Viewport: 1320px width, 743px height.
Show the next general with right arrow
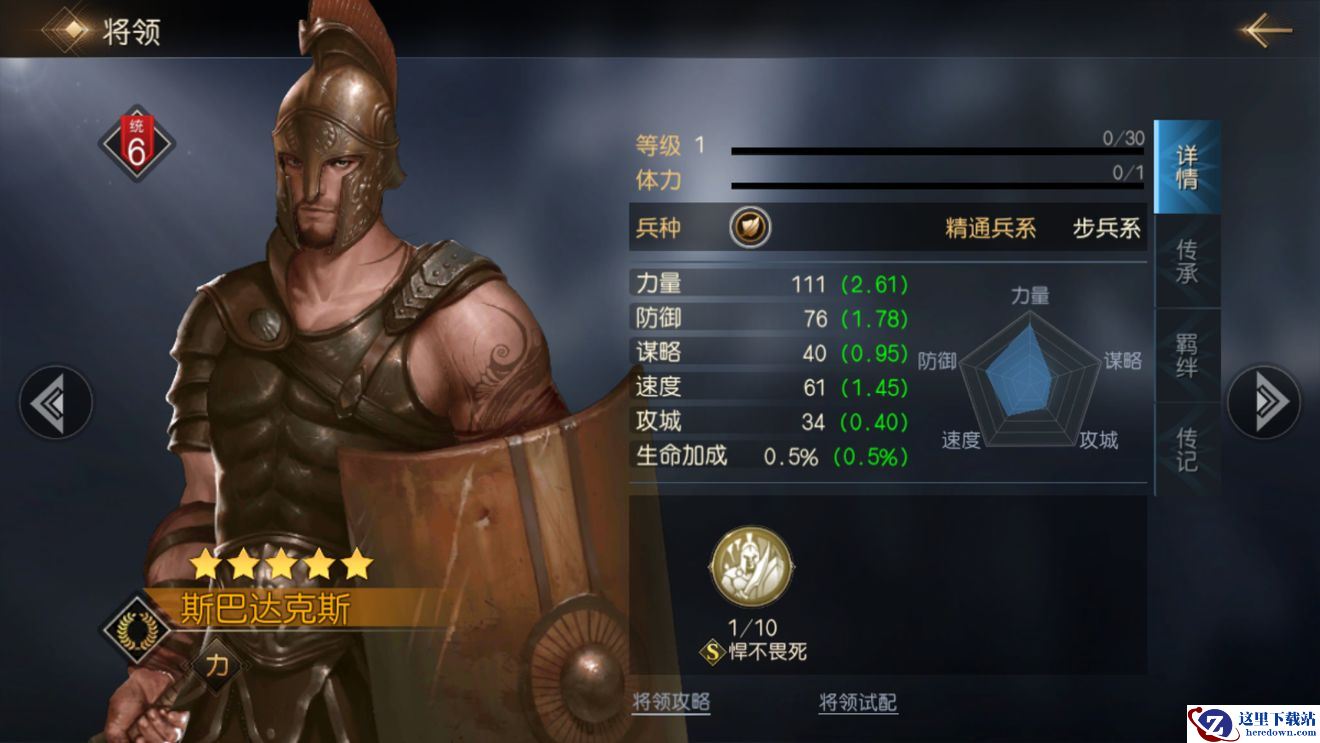pos(1264,402)
